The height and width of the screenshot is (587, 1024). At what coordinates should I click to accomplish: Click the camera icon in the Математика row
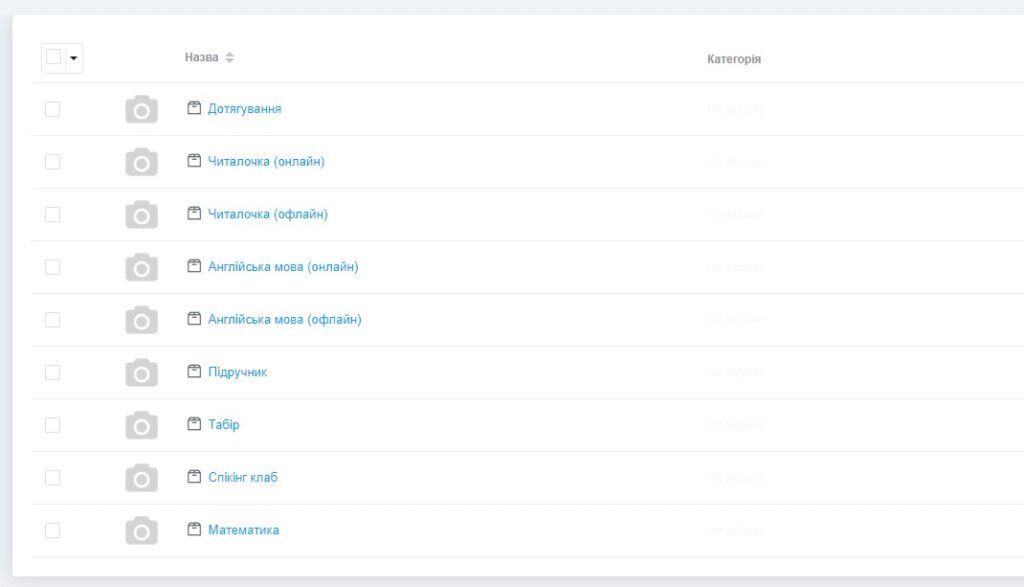(x=141, y=530)
